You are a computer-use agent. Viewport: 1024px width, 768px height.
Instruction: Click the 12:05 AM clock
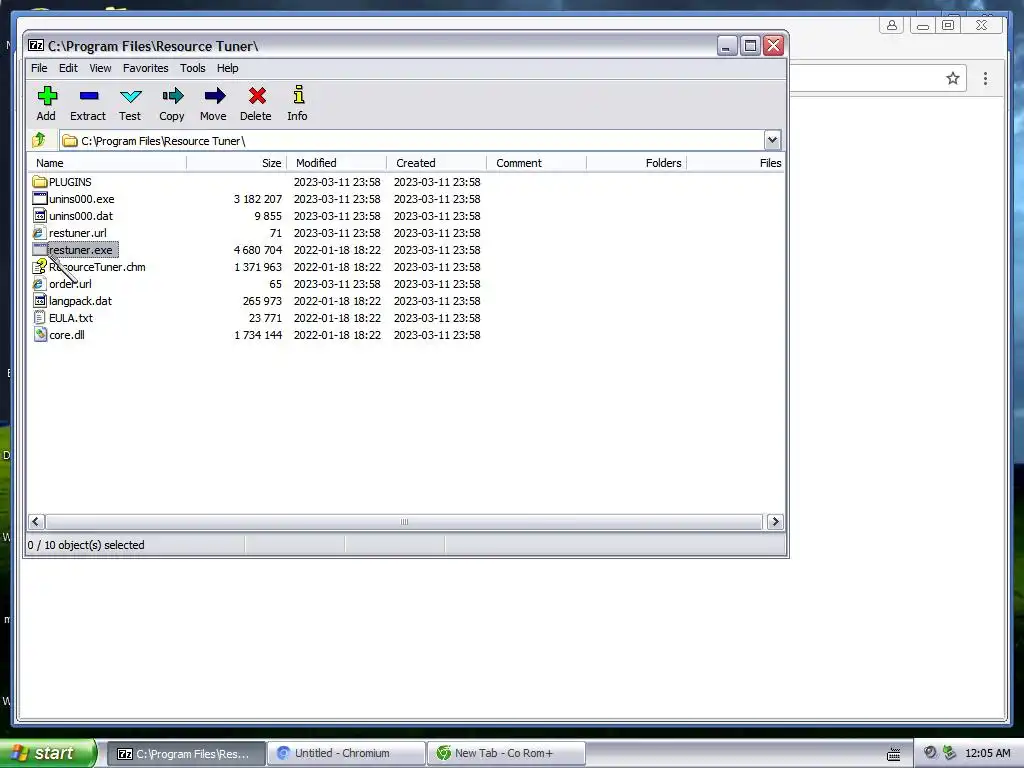click(x=987, y=753)
